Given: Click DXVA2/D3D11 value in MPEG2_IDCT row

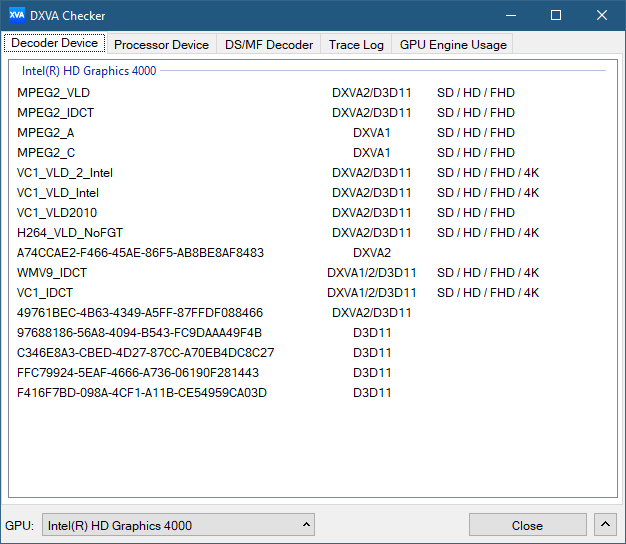Looking at the screenshot, I should coord(372,113).
